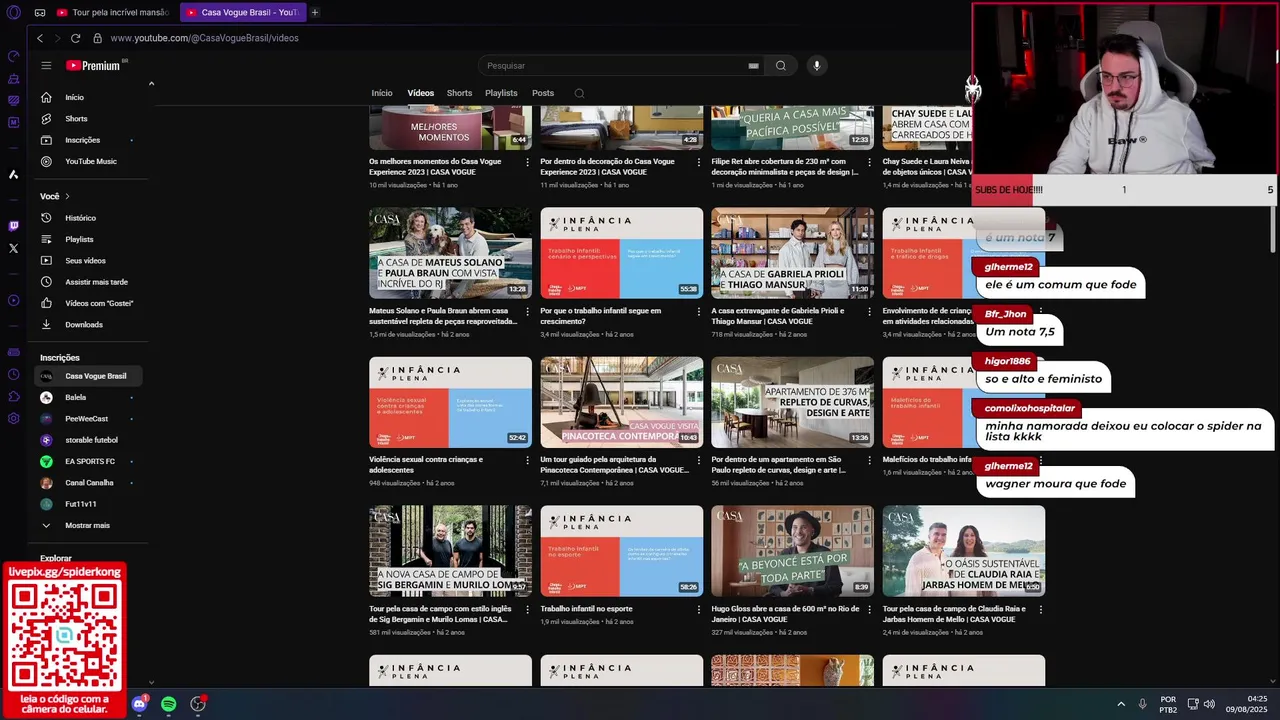Switch to Tour pela incrível mansão browser tab
This screenshot has height=720, width=1280.
point(113,13)
